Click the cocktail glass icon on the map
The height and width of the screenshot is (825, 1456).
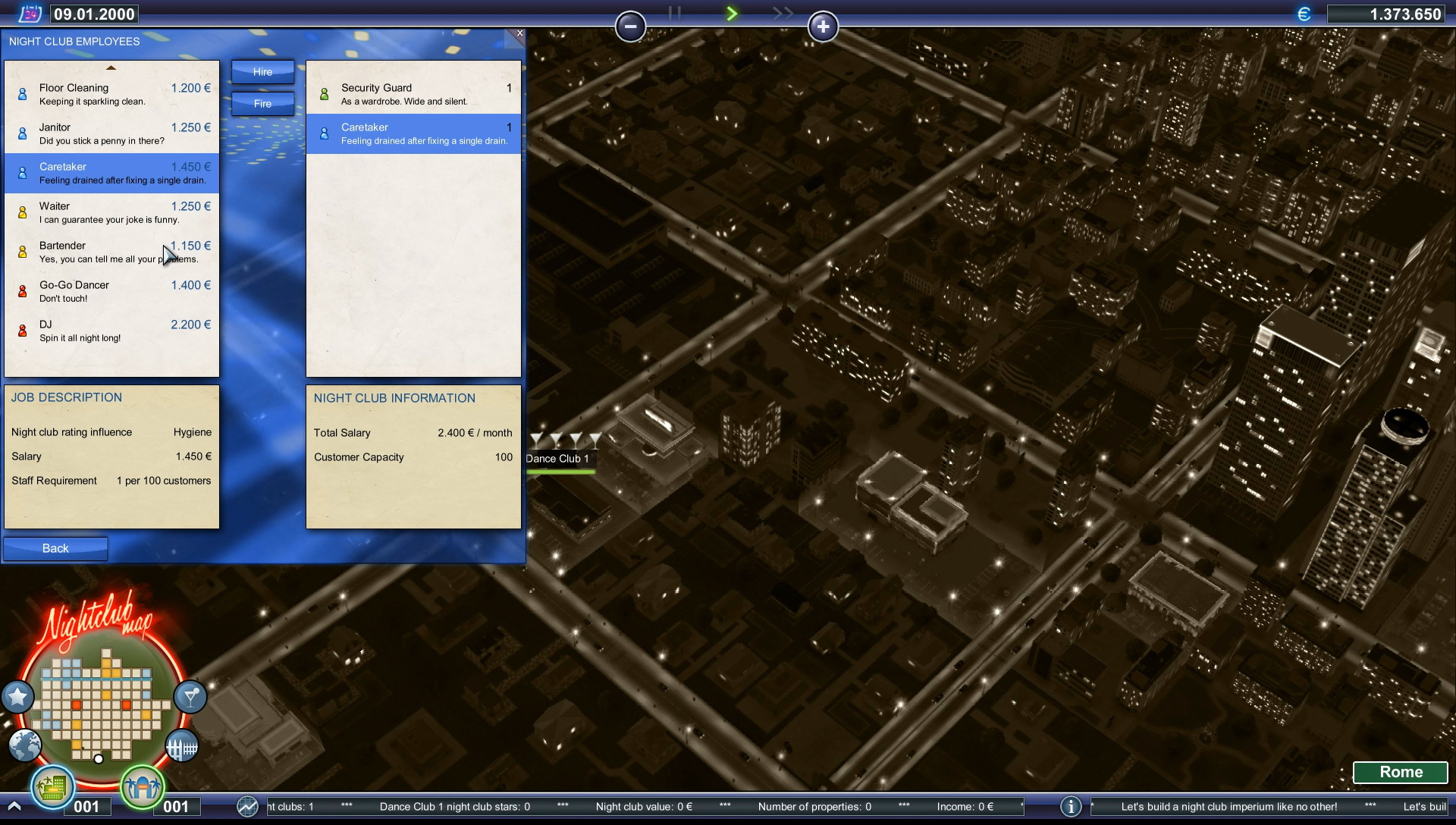click(190, 696)
